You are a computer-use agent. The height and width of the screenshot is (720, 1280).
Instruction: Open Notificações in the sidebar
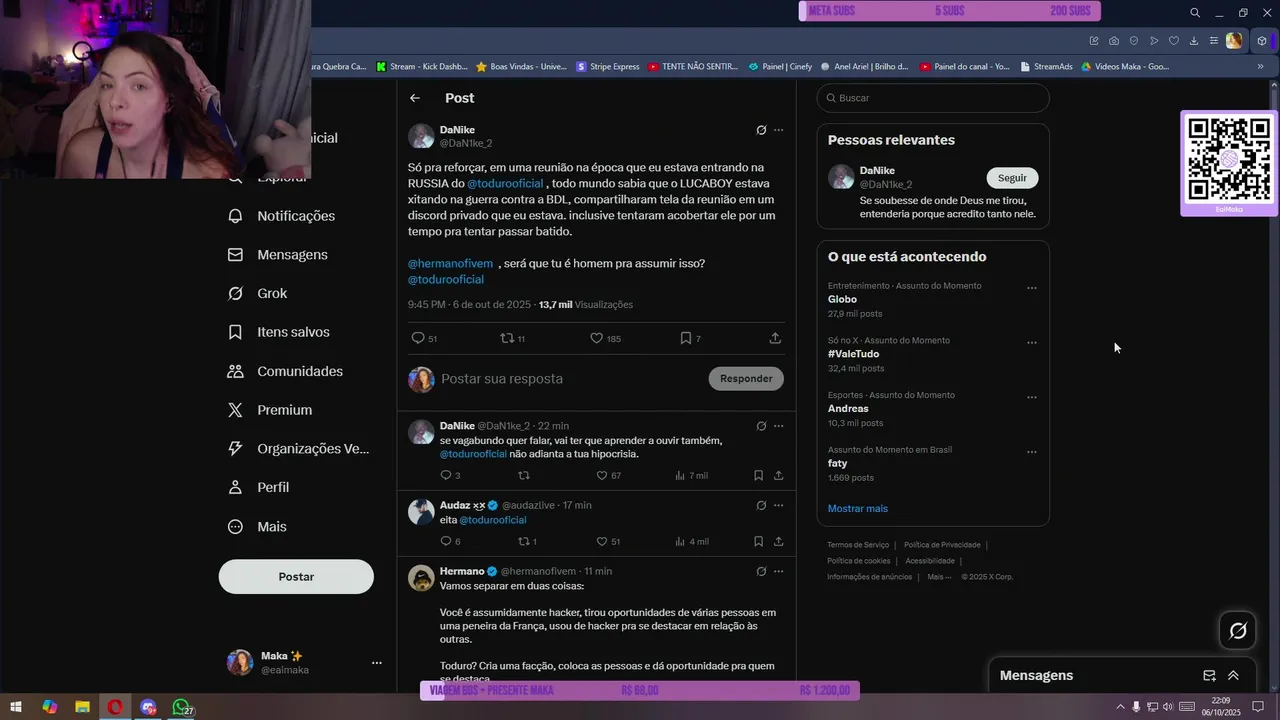click(282, 216)
